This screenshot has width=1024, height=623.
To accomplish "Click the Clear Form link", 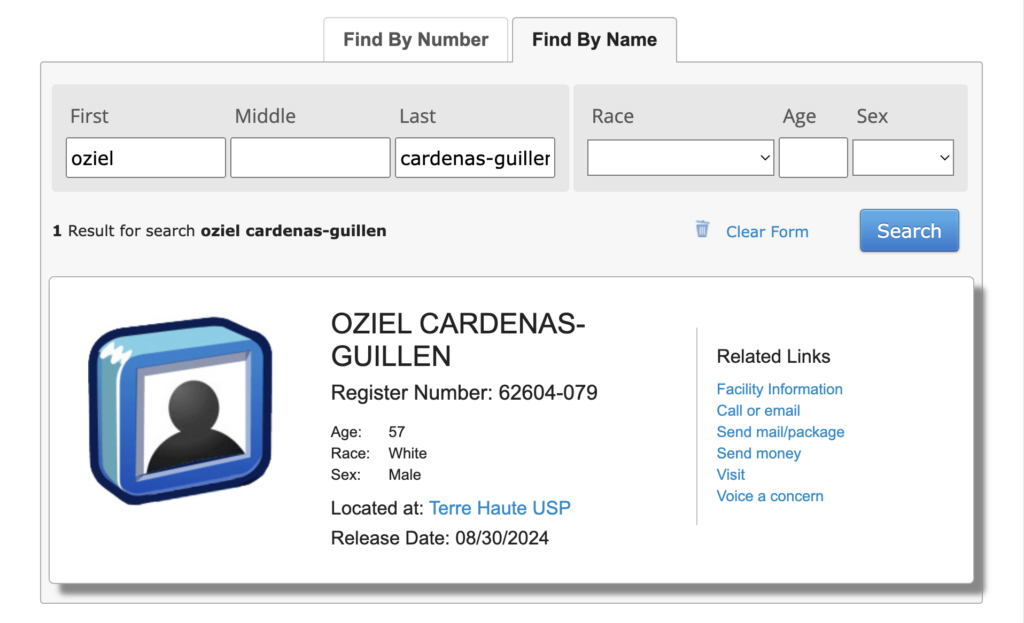I will (x=767, y=232).
